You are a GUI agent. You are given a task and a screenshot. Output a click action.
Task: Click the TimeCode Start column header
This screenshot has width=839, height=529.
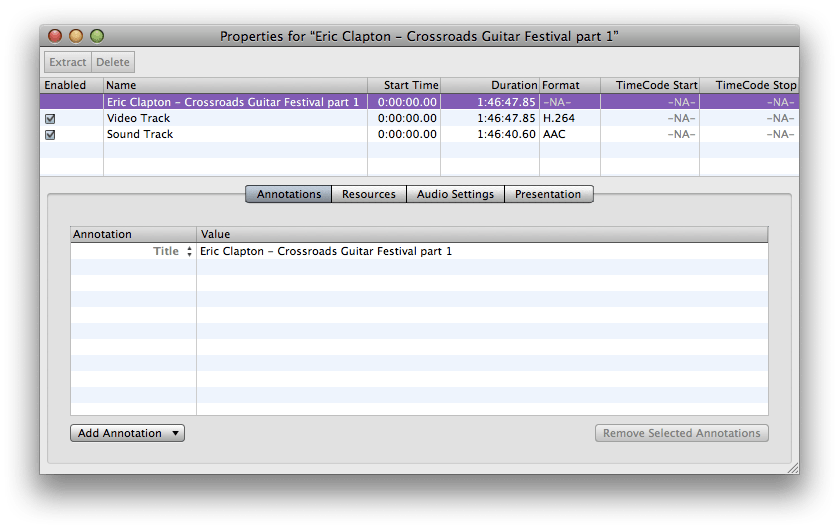(x=650, y=85)
